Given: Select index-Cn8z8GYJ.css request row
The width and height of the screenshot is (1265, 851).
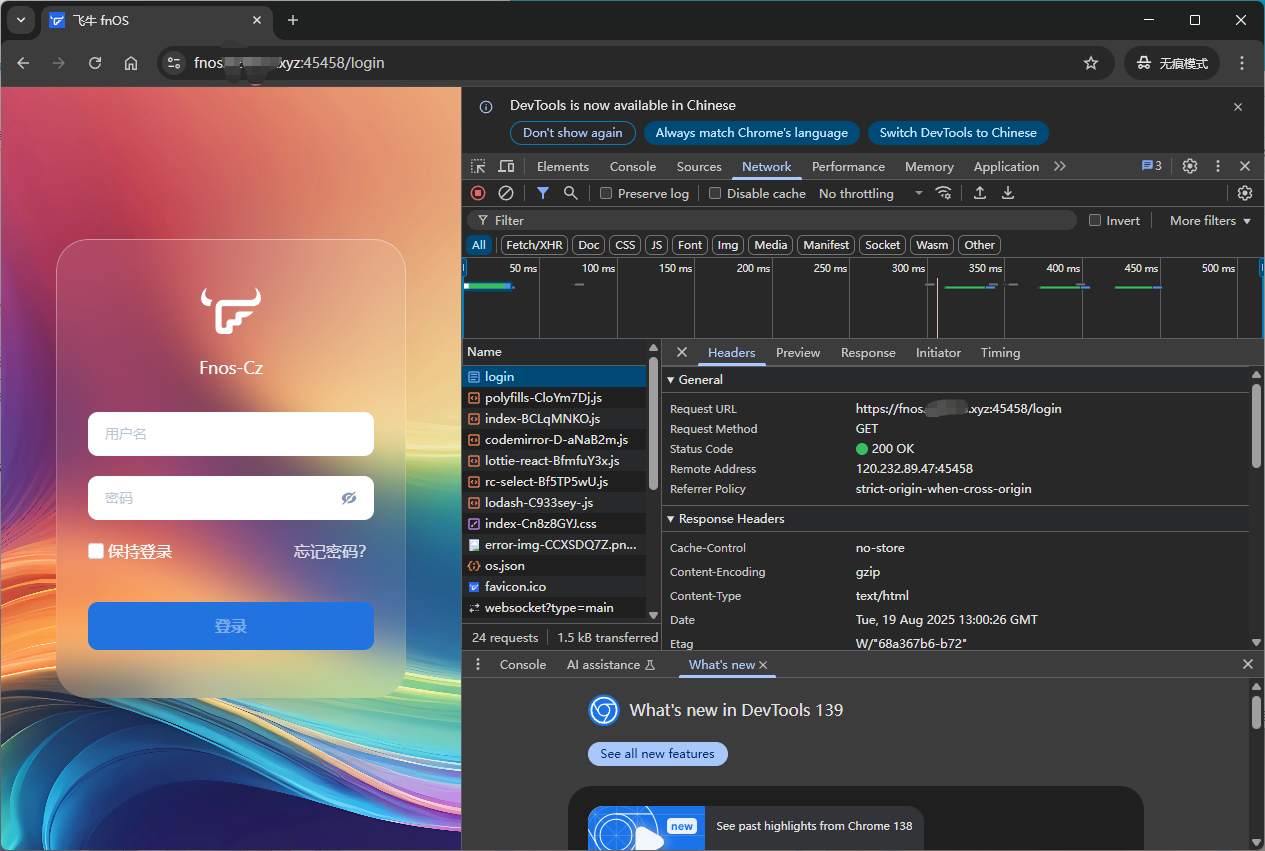Looking at the screenshot, I should (x=554, y=524).
